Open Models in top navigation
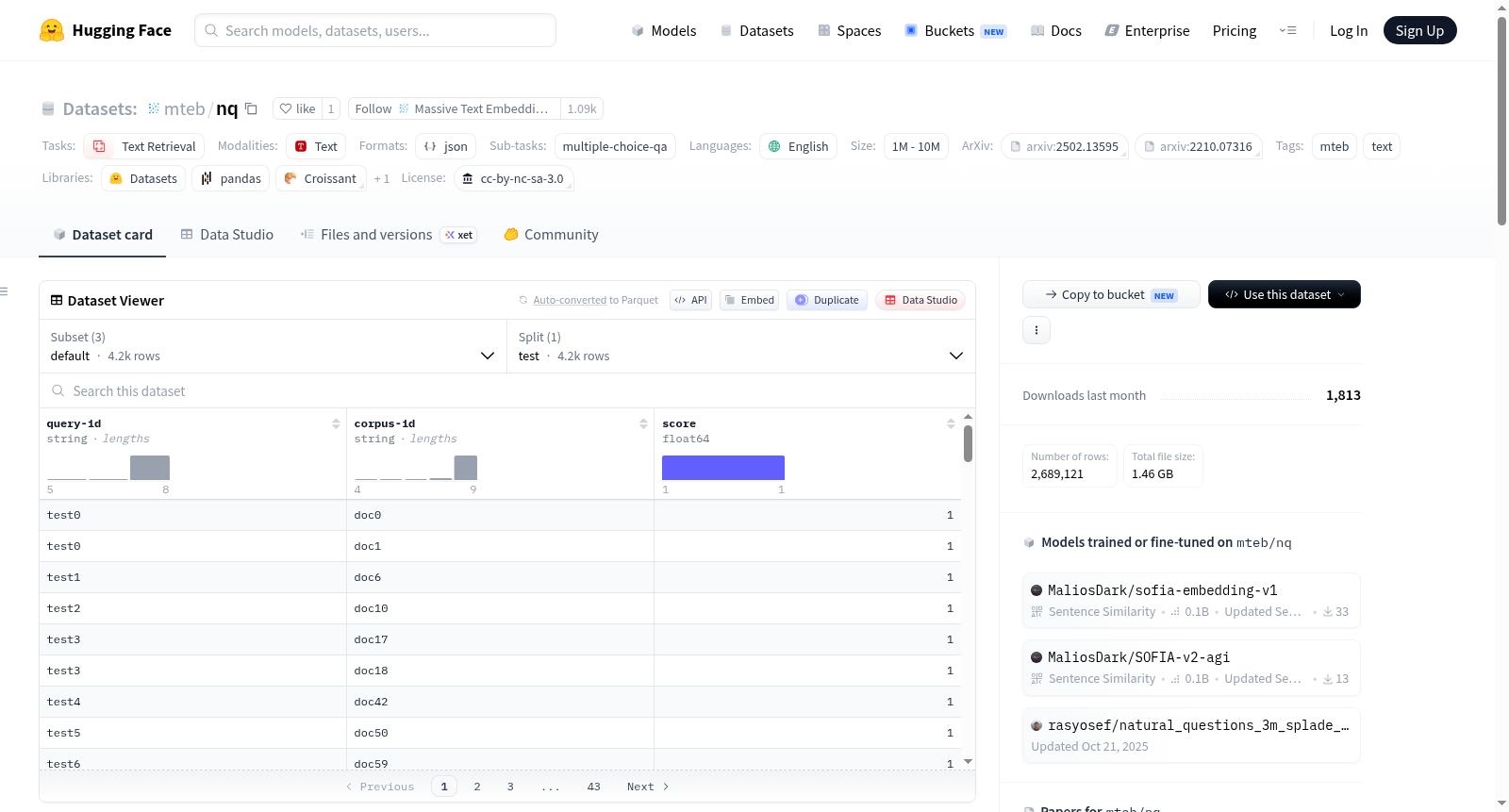 pyautogui.click(x=664, y=30)
